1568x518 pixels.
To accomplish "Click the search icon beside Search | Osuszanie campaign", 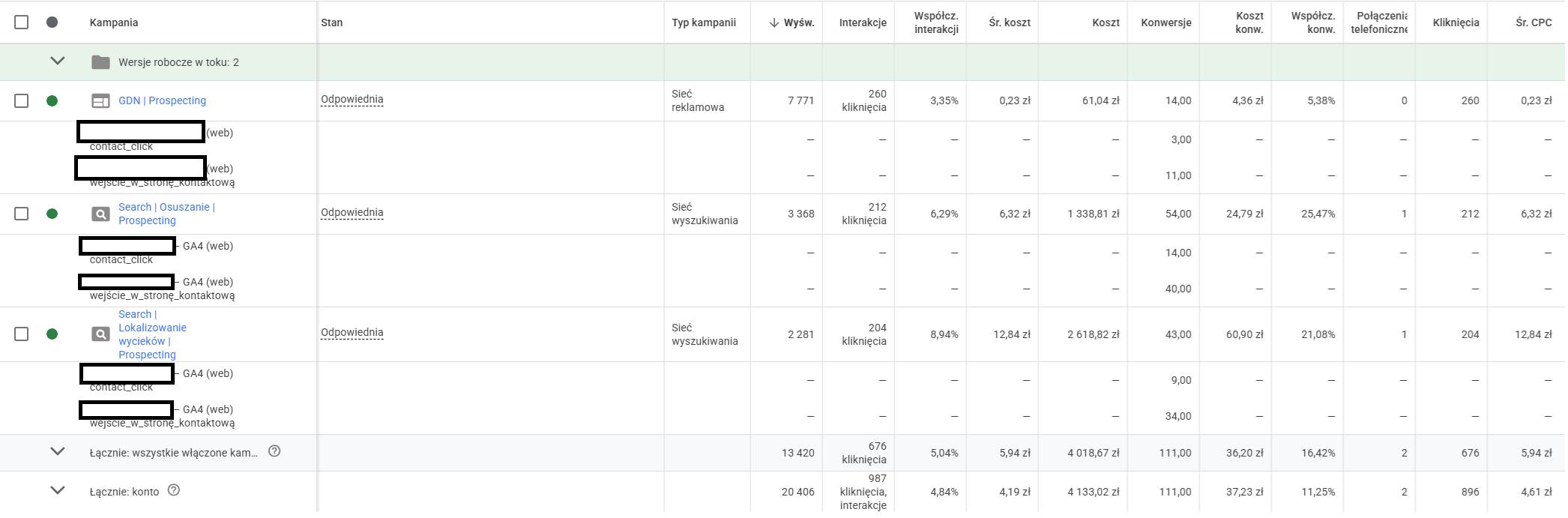I will tap(100, 214).
